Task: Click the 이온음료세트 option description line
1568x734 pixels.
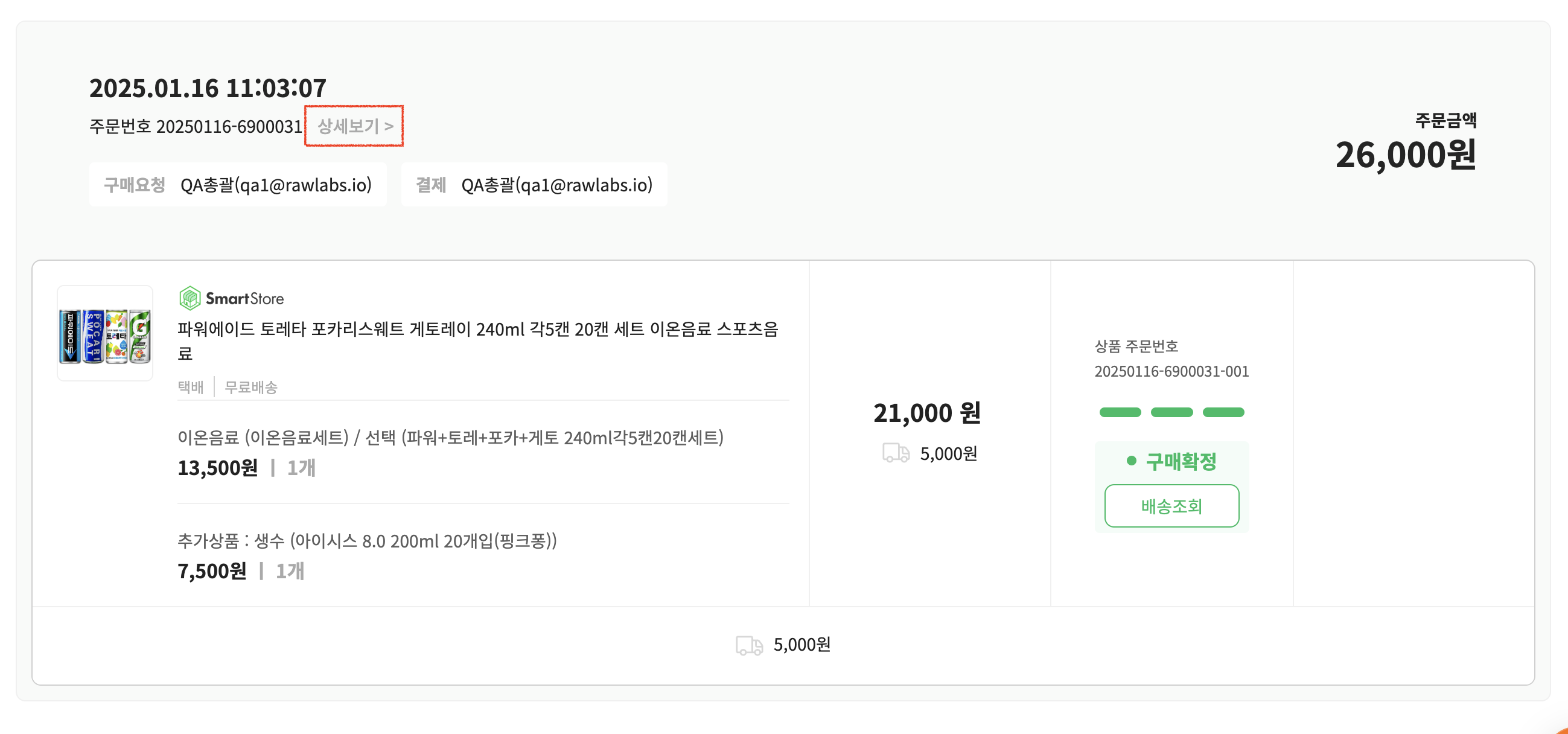Action: coord(450,438)
